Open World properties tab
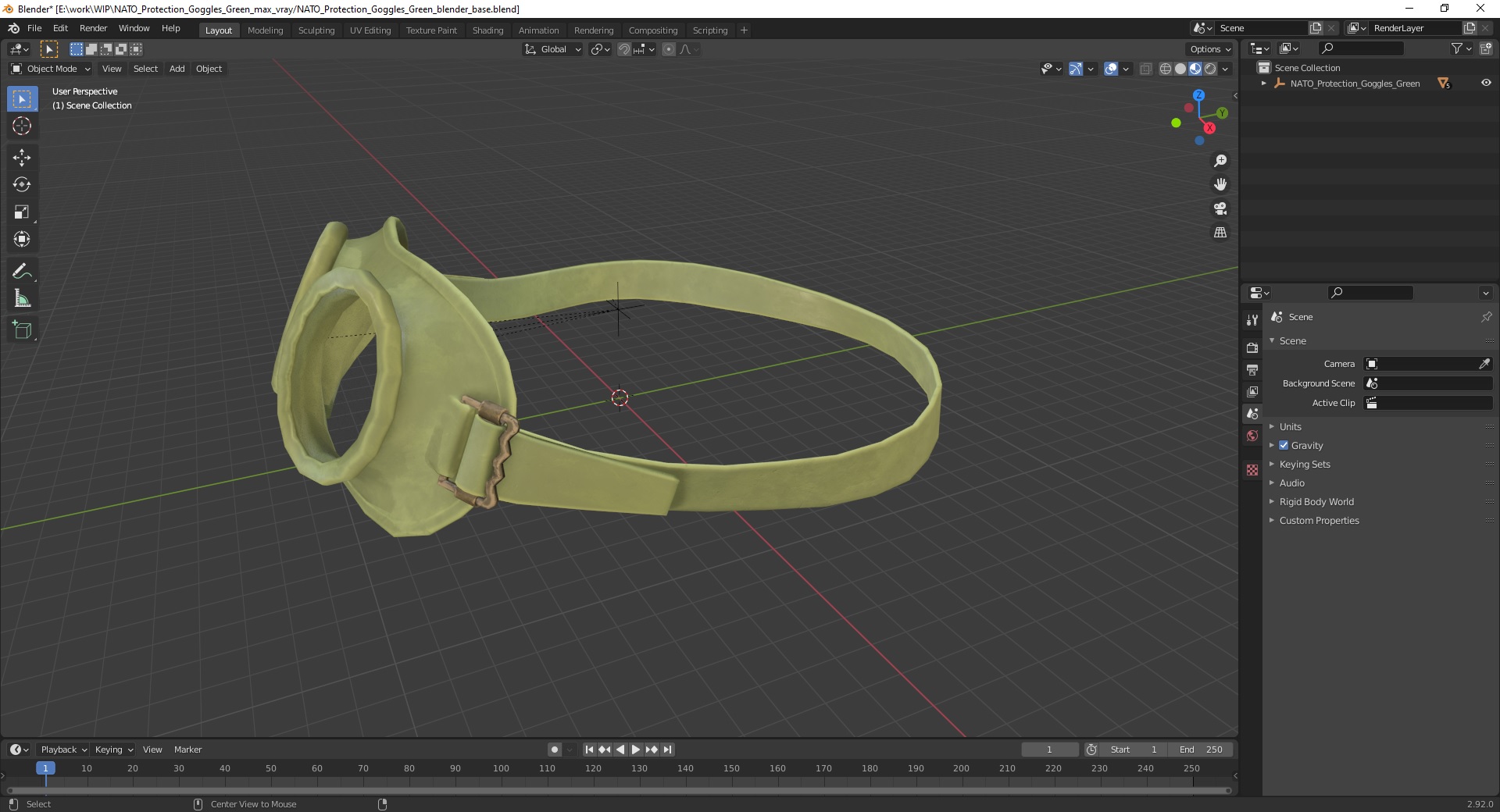 pos(1252,436)
